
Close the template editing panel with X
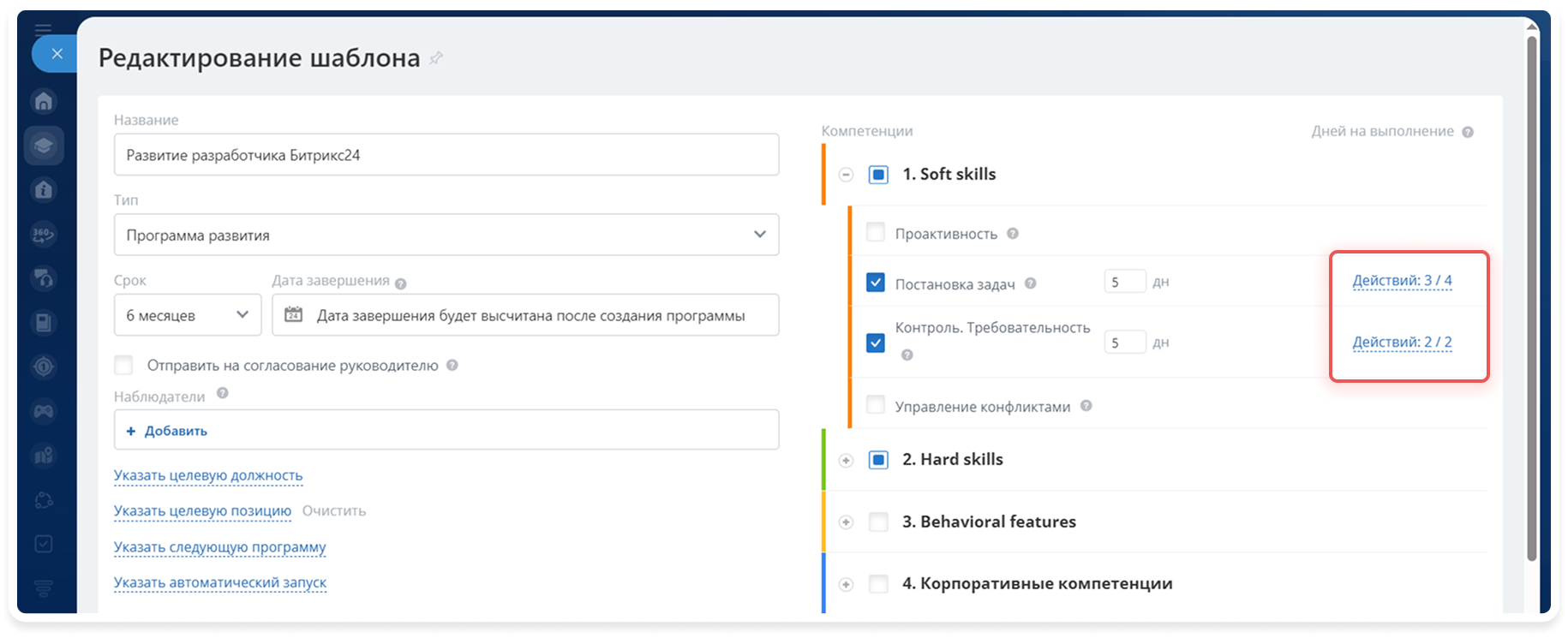pos(57,54)
